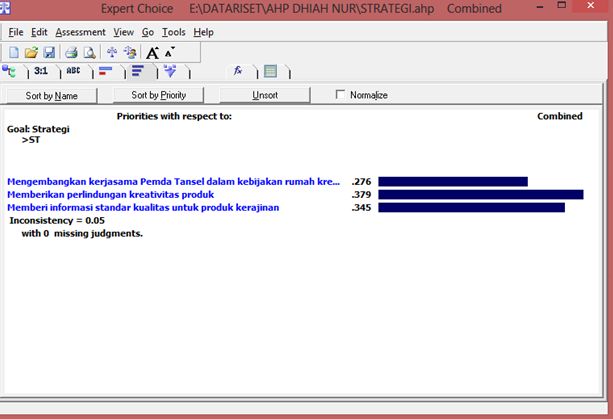Click 'with 0 missing judgments.' text
Image resolution: width=613 pixels, height=419 pixels.
82,234
